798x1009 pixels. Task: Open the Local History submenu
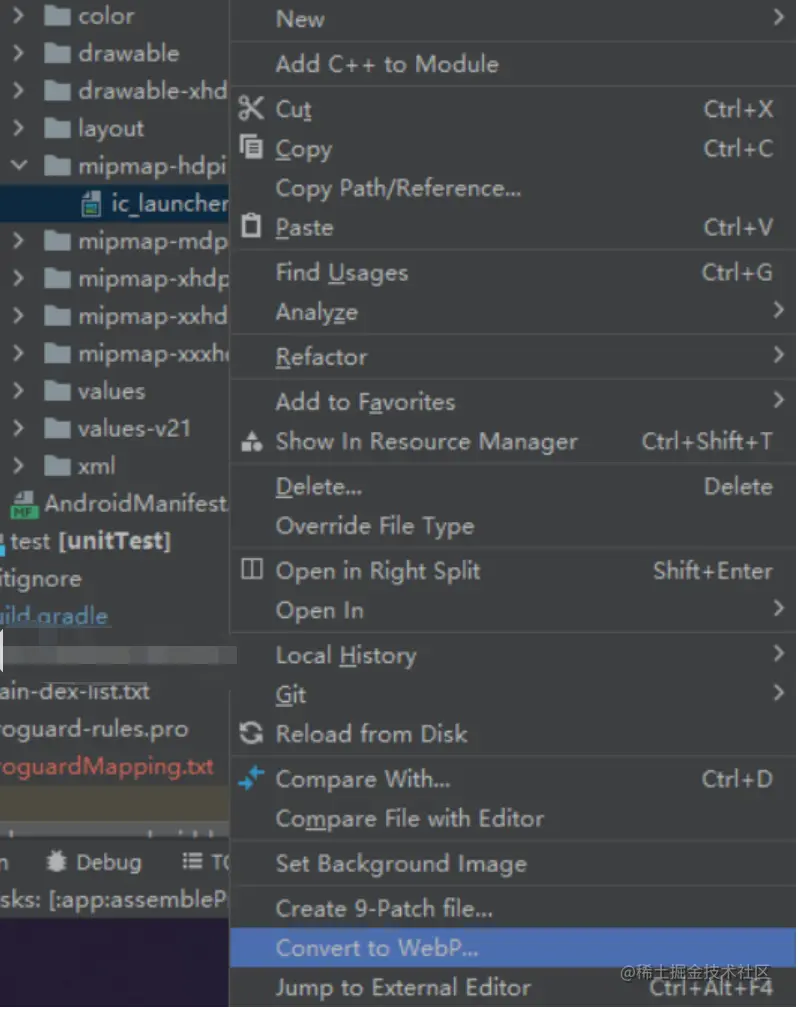click(x=778, y=654)
